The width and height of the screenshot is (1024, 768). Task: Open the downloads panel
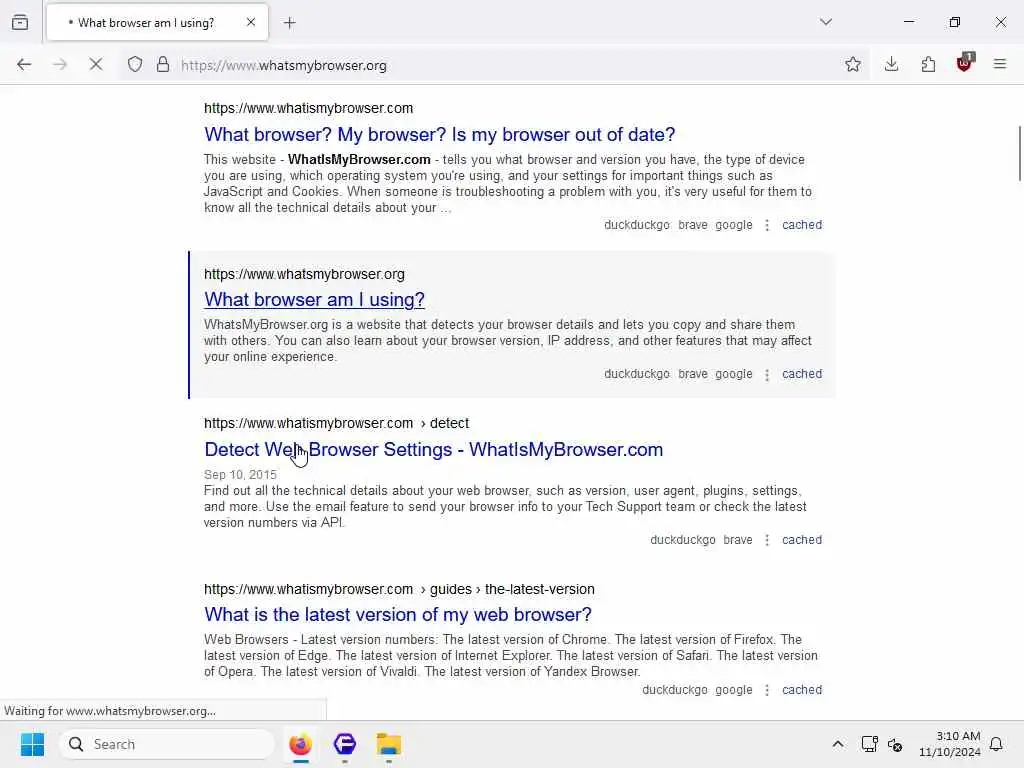891,64
